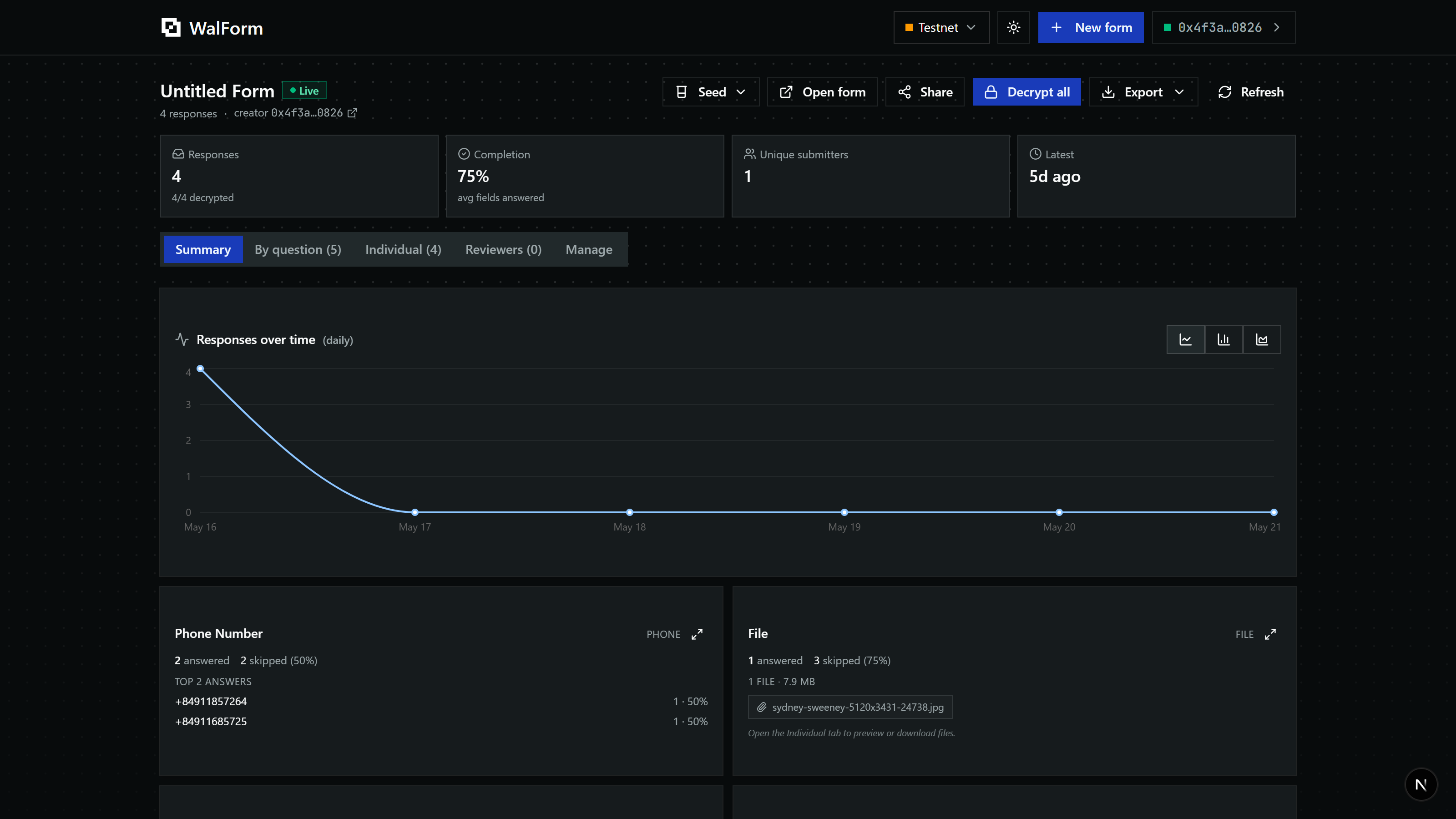Image resolution: width=1456 pixels, height=819 pixels.
Task: Click the Completion 75% stat card
Action: (x=585, y=176)
